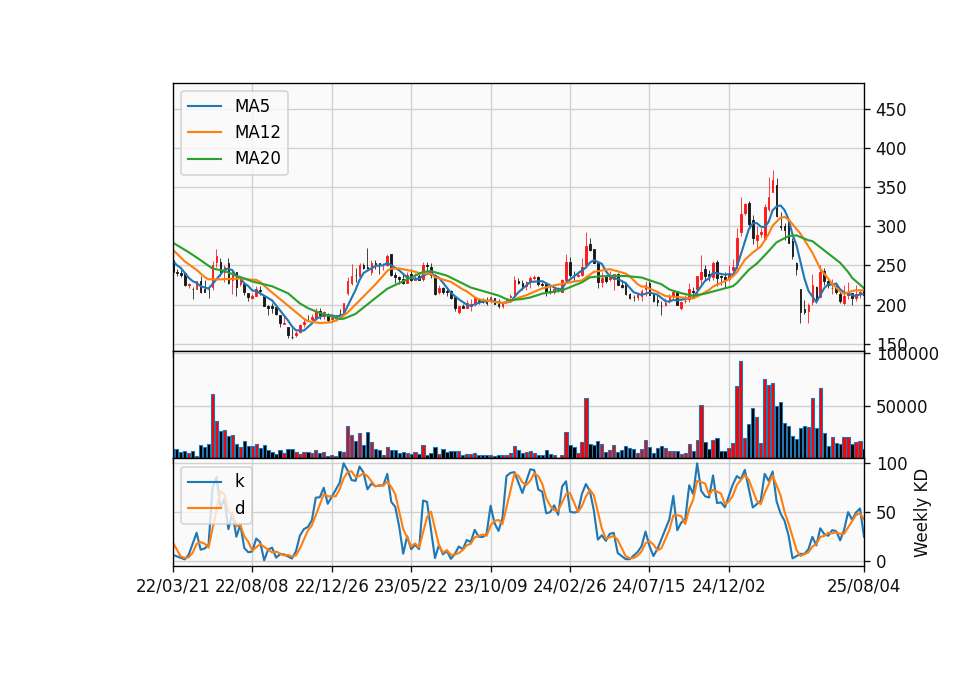Click the 22/08/08 date axis label

[x=252, y=586]
